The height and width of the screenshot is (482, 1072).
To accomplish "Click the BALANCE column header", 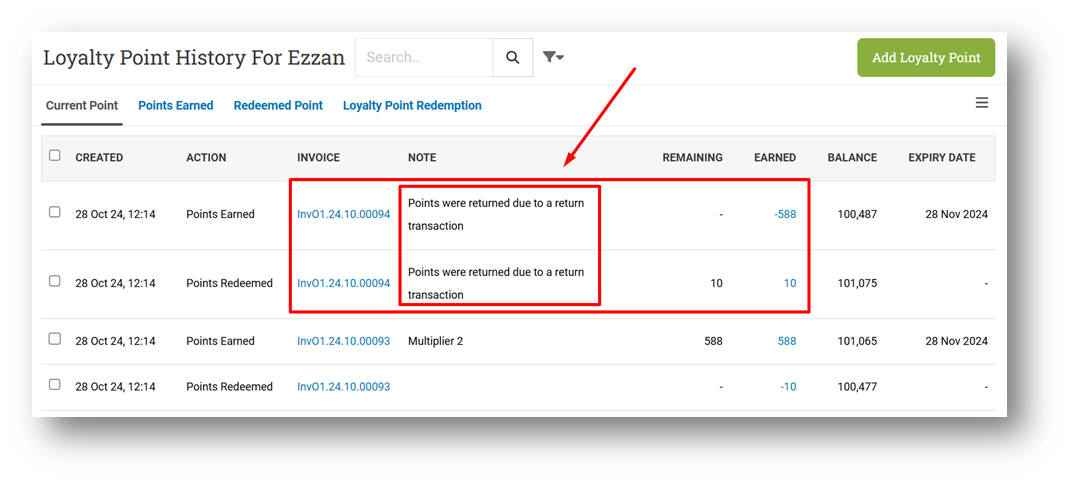I will [852, 157].
